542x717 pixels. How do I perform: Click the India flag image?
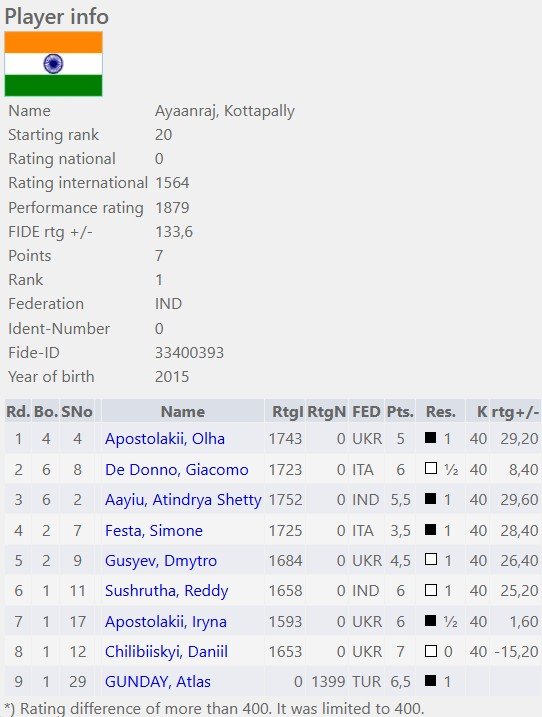pos(54,64)
